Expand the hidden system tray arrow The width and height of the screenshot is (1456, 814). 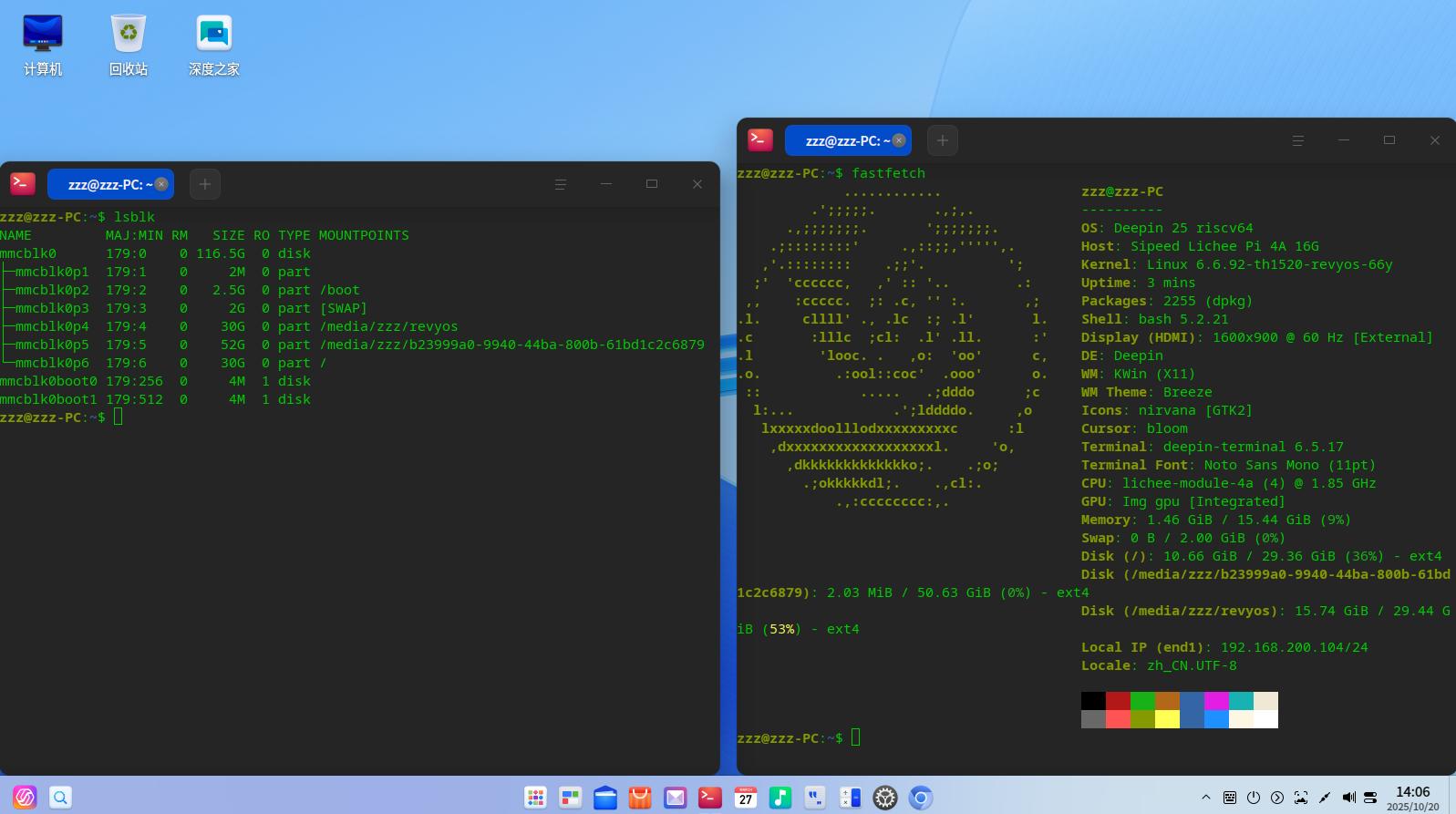point(1205,798)
